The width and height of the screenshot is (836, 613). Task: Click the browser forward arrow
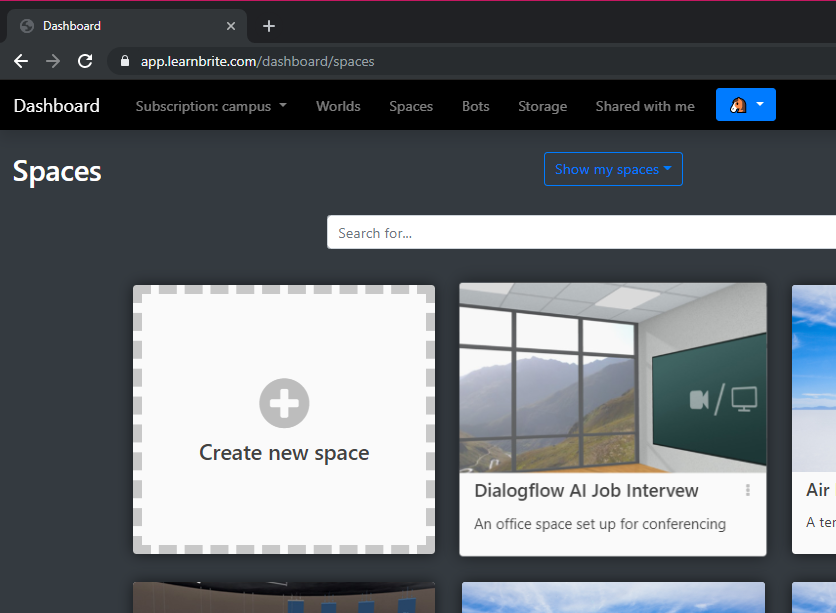pyautogui.click(x=53, y=61)
